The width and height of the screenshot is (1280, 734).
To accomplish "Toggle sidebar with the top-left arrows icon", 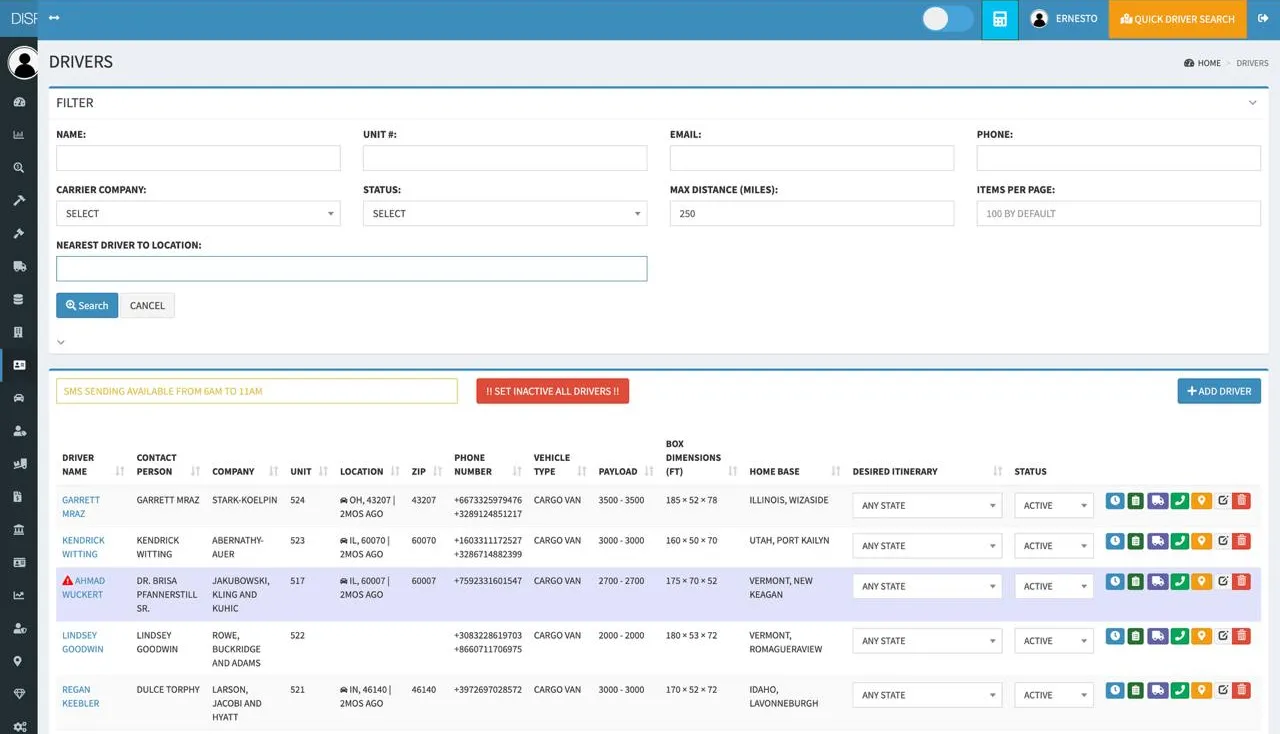I will coord(54,19).
